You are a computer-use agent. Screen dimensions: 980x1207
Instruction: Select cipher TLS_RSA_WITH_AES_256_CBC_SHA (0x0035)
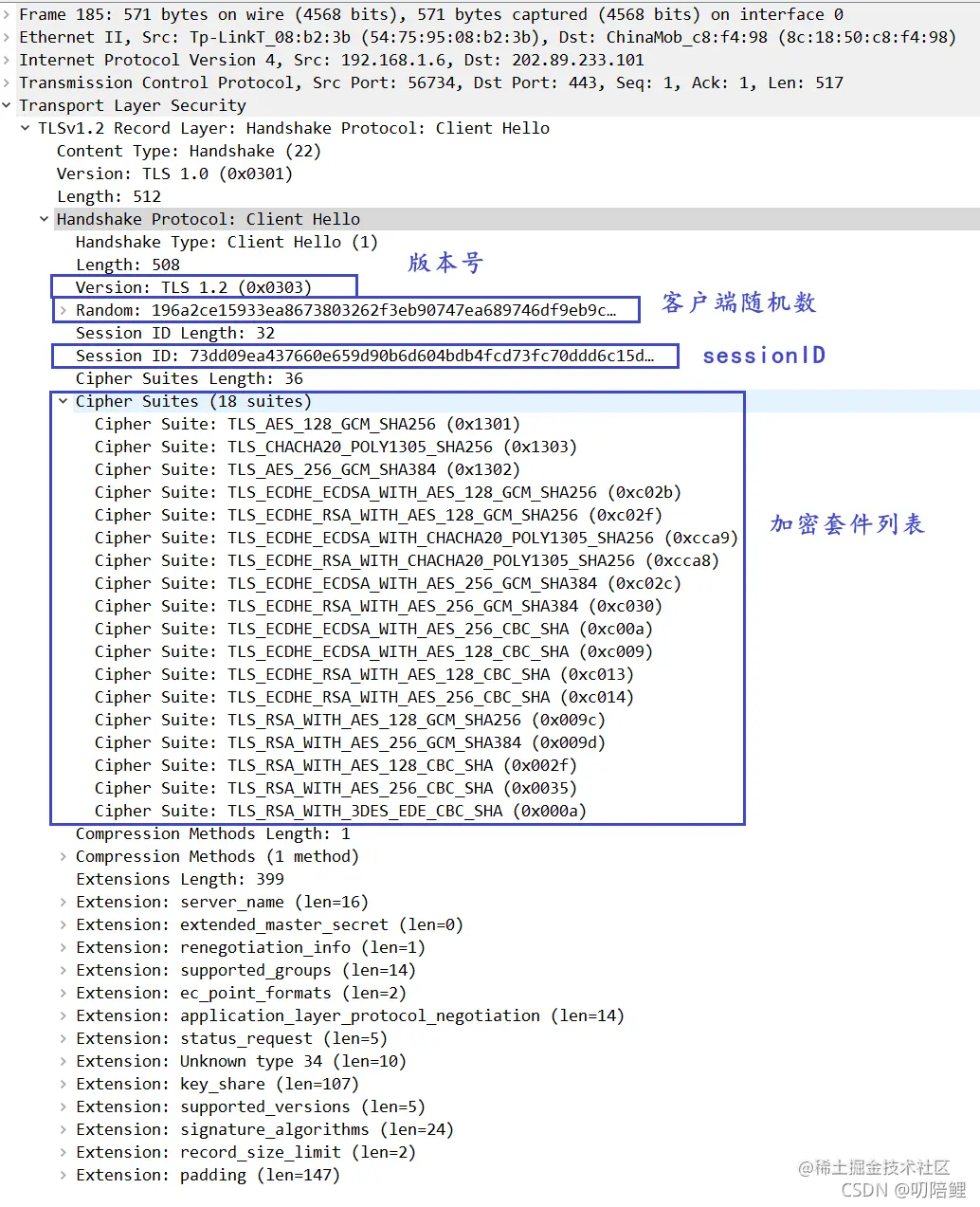point(336,788)
